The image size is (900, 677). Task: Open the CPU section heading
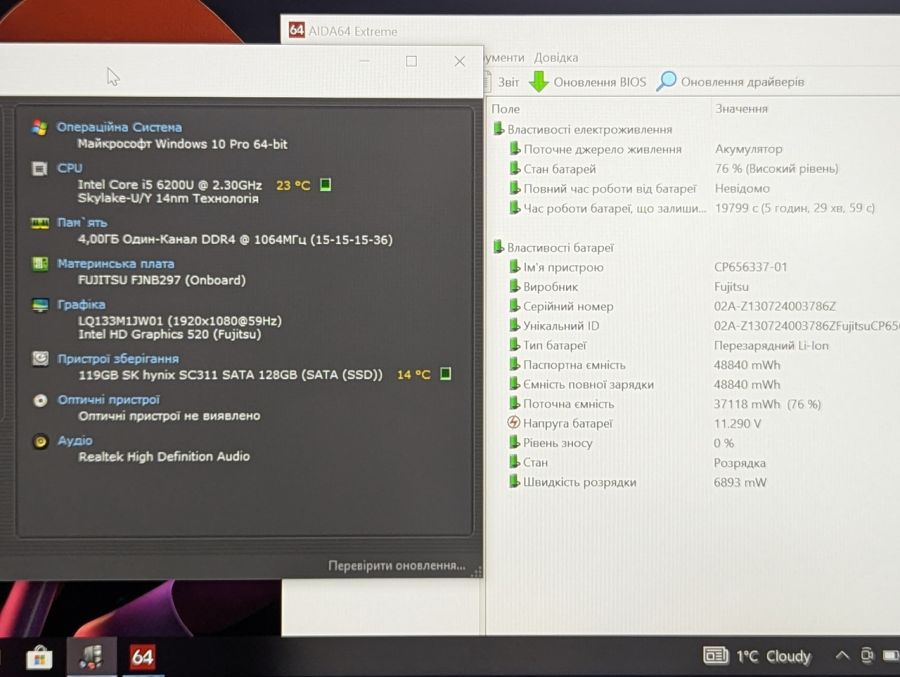pyautogui.click(x=69, y=168)
